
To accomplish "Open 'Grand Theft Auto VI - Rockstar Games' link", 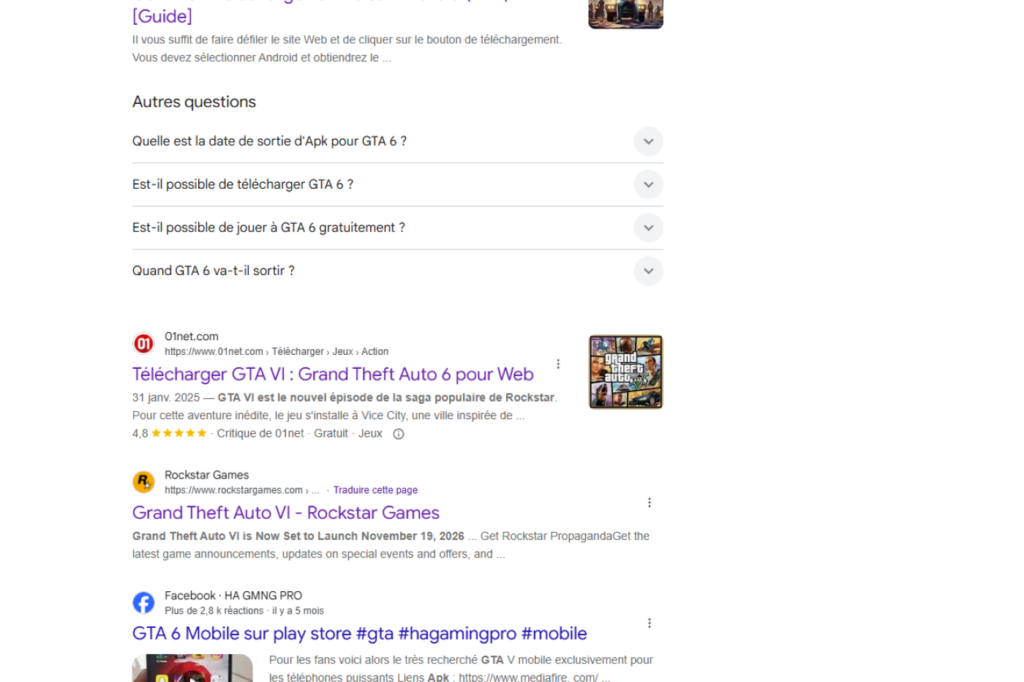I will 285,513.
